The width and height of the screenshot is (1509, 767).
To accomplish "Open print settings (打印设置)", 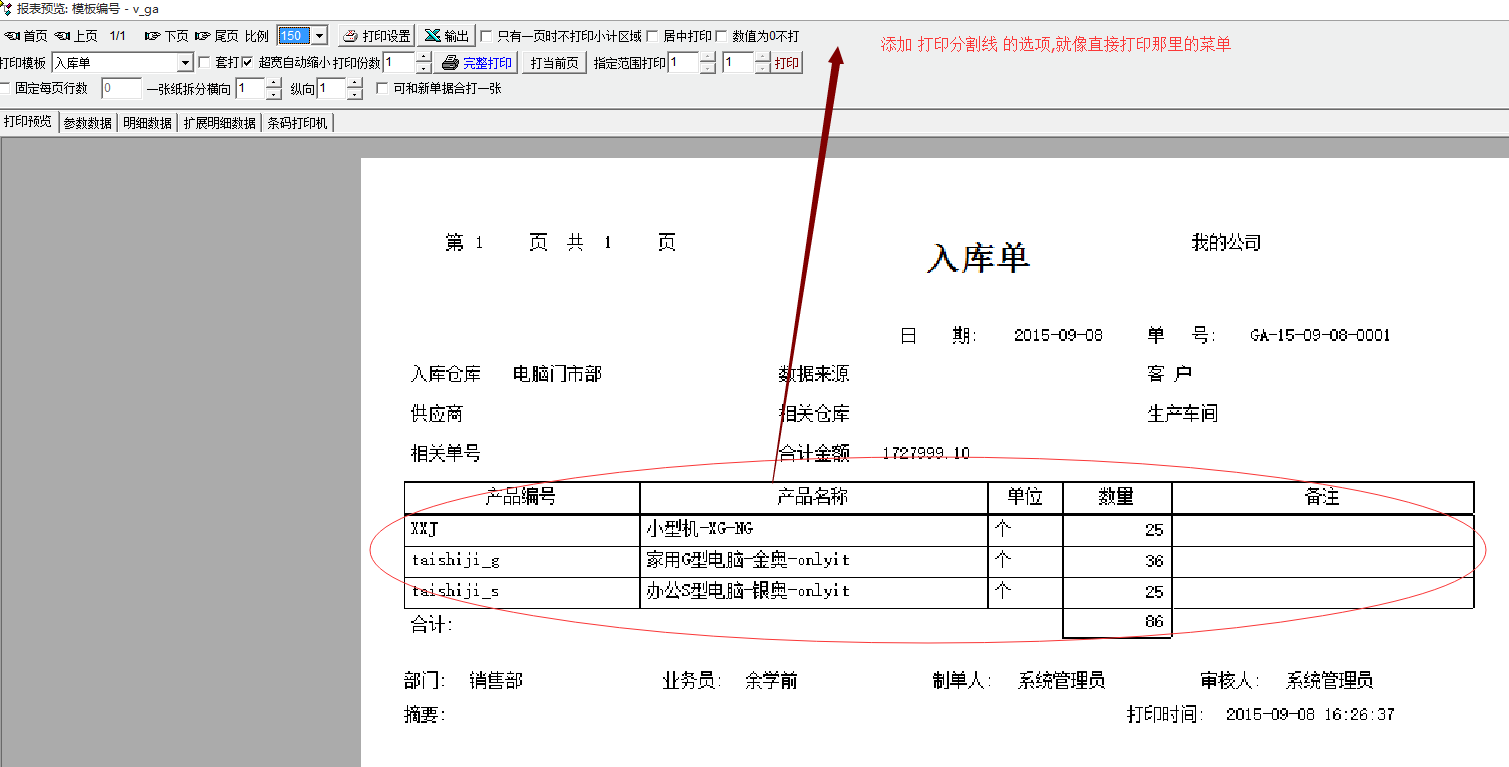I will click(x=376, y=36).
